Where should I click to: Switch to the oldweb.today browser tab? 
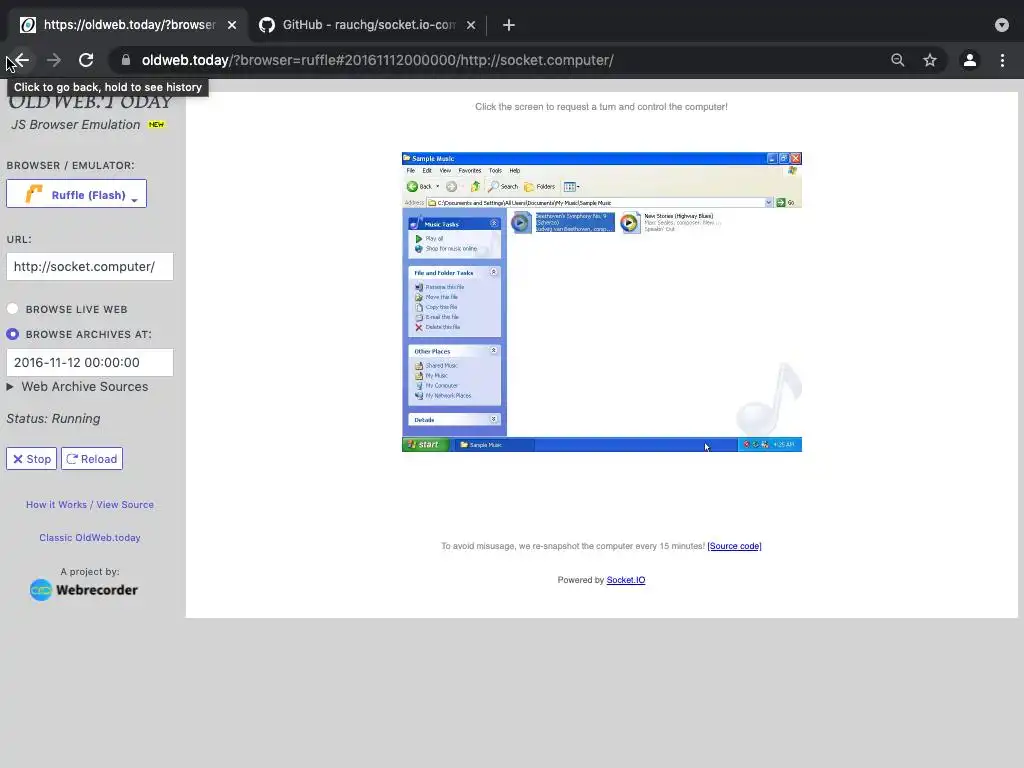pyautogui.click(x=127, y=25)
